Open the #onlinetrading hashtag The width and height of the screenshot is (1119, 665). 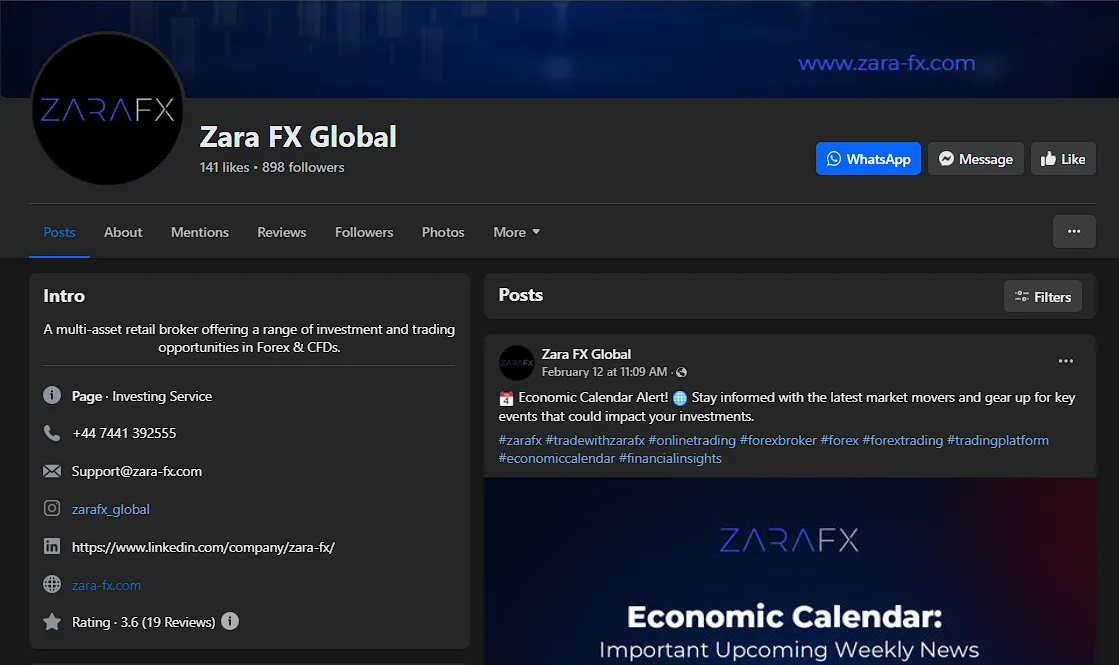[692, 440]
